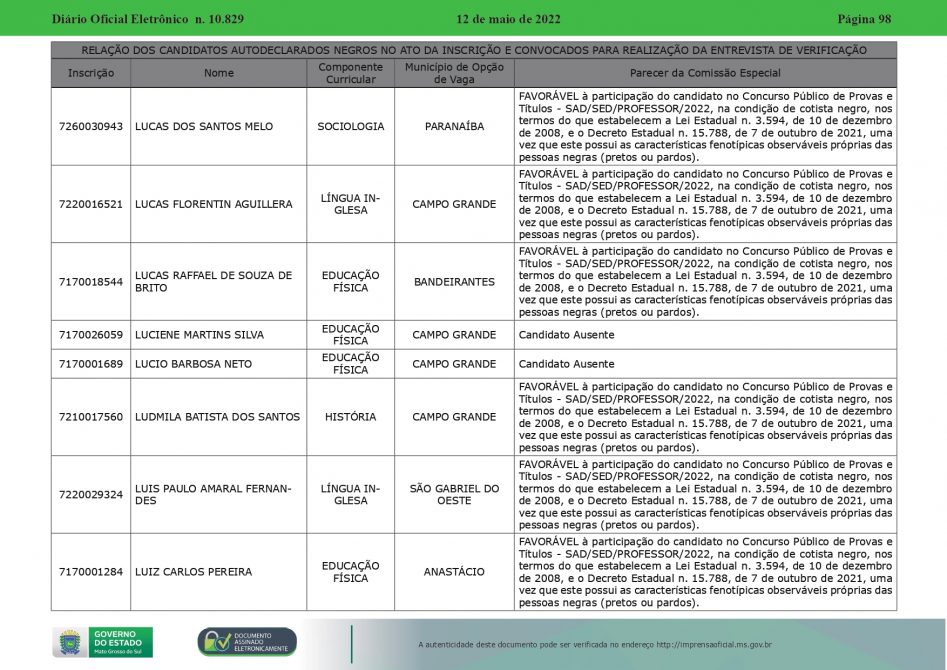The width and height of the screenshot is (947, 670).
Task: Click Candidato Ausente for Lucio Barbosa Neto
Action: pyautogui.click(x=566, y=364)
